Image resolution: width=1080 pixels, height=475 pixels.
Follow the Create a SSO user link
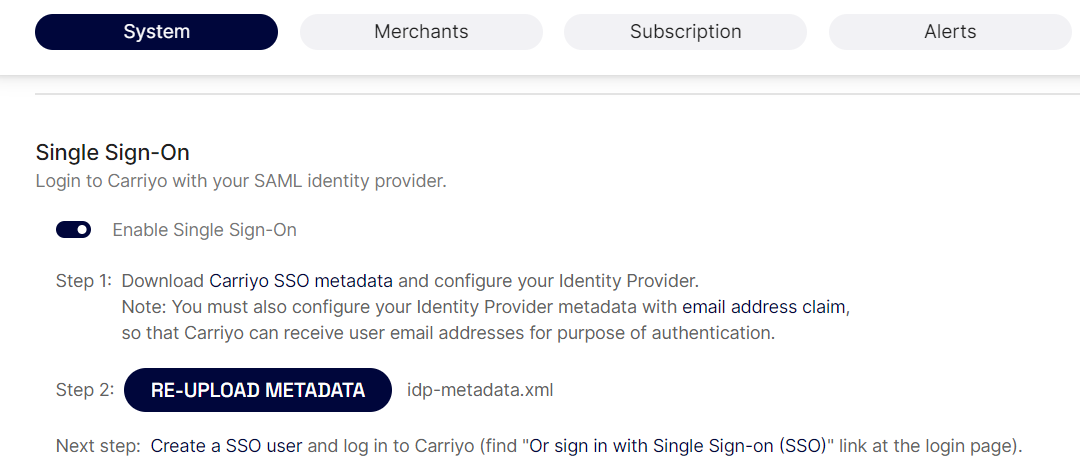[x=227, y=446]
